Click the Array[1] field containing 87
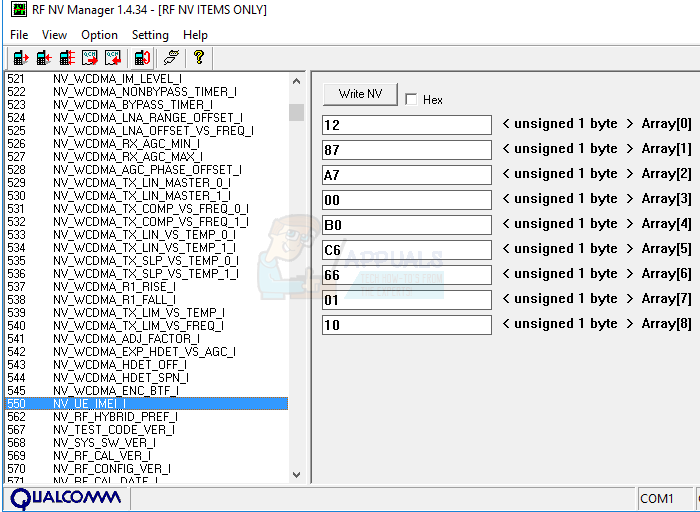The image size is (700, 512). coord(407,150)
